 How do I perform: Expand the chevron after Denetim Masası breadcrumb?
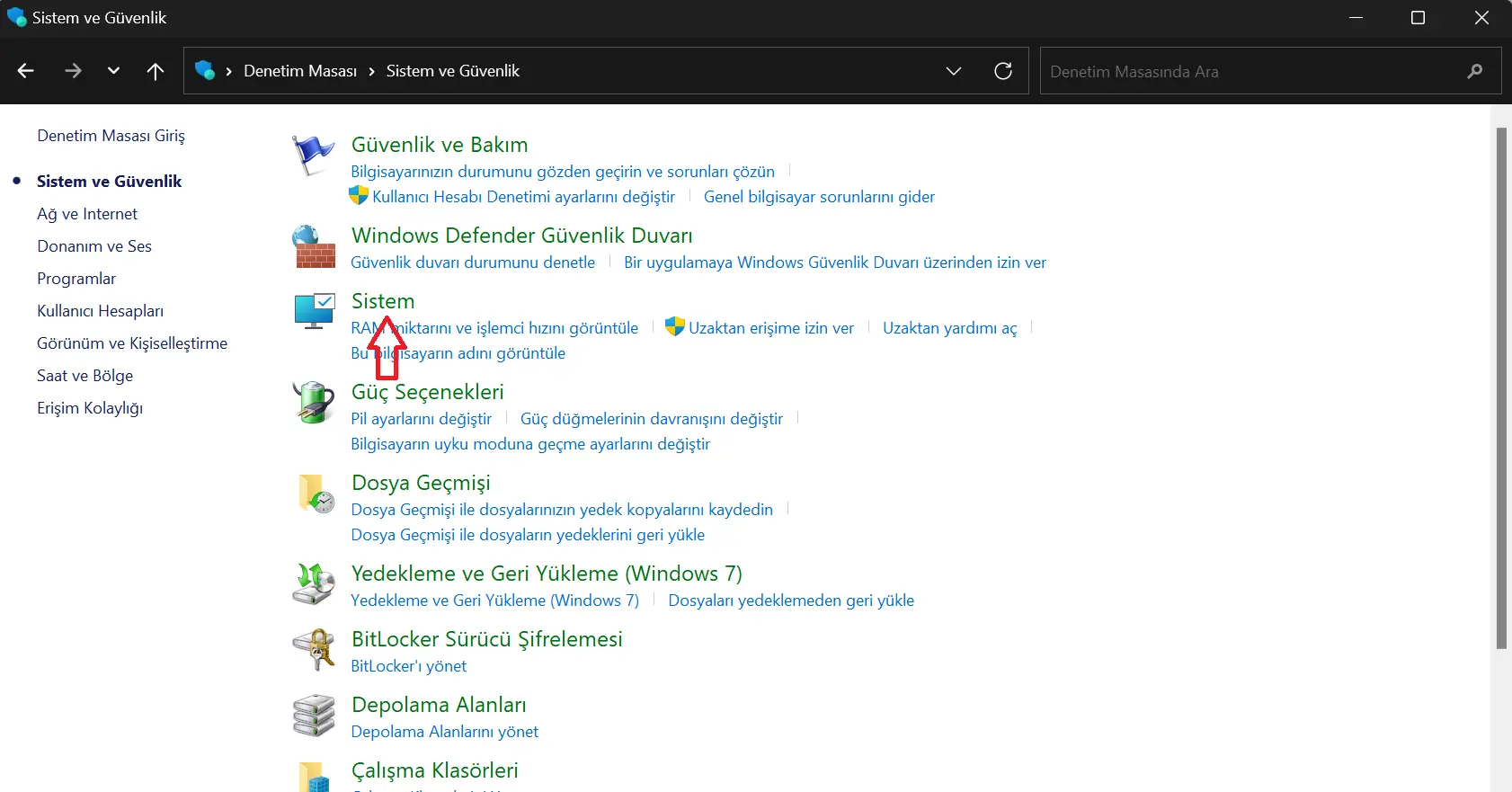click(371, 71)
